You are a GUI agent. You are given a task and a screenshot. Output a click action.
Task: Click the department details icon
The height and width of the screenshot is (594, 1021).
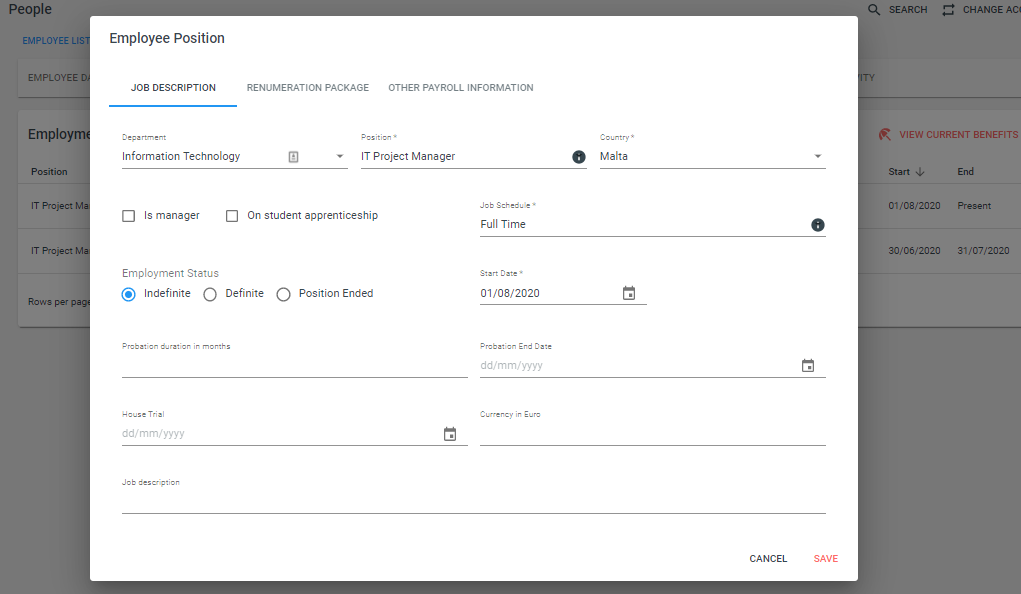[294, 157]
